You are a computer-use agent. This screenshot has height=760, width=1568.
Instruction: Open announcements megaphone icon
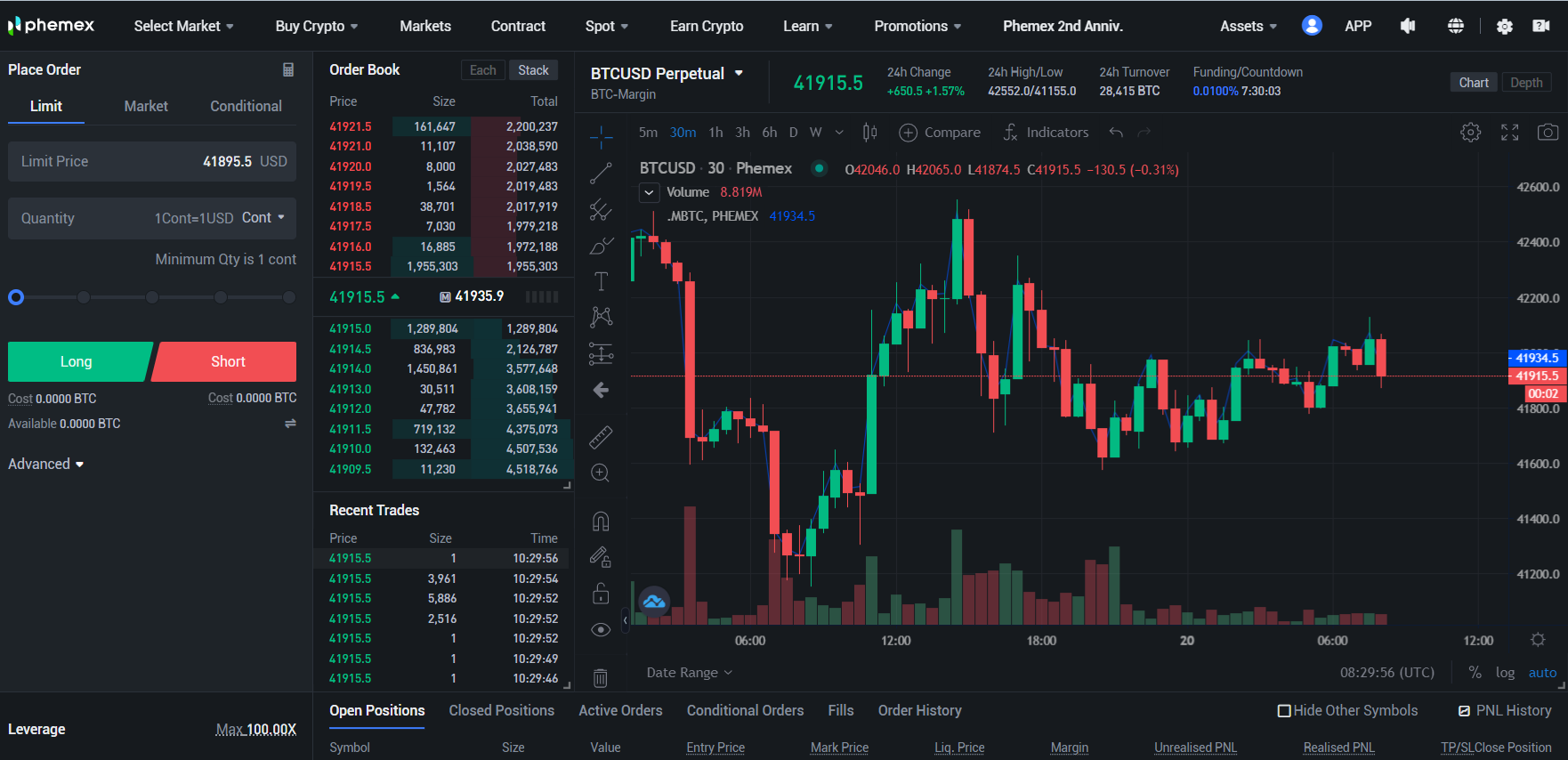point(1408,26)
